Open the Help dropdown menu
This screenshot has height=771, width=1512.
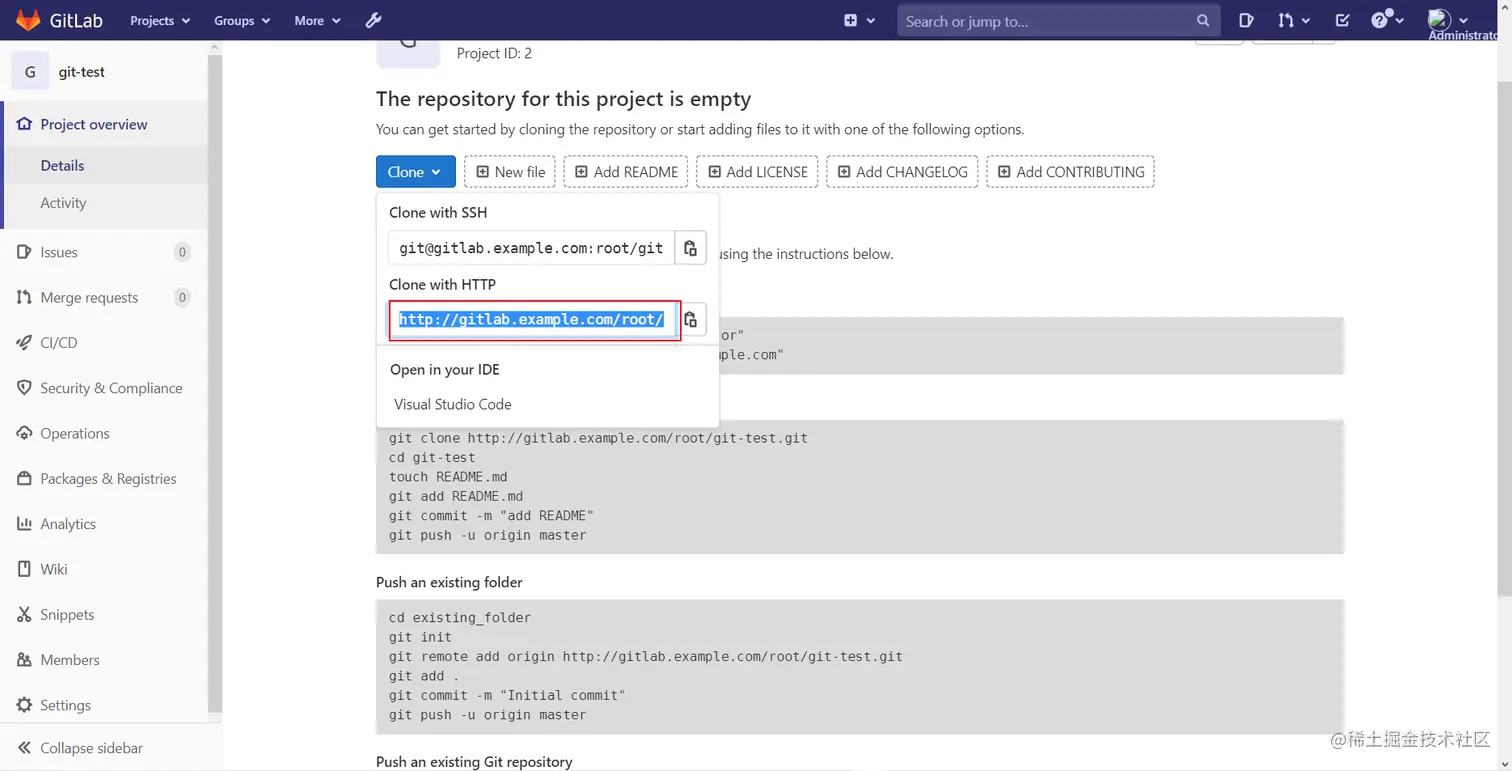coord(1387,20)
